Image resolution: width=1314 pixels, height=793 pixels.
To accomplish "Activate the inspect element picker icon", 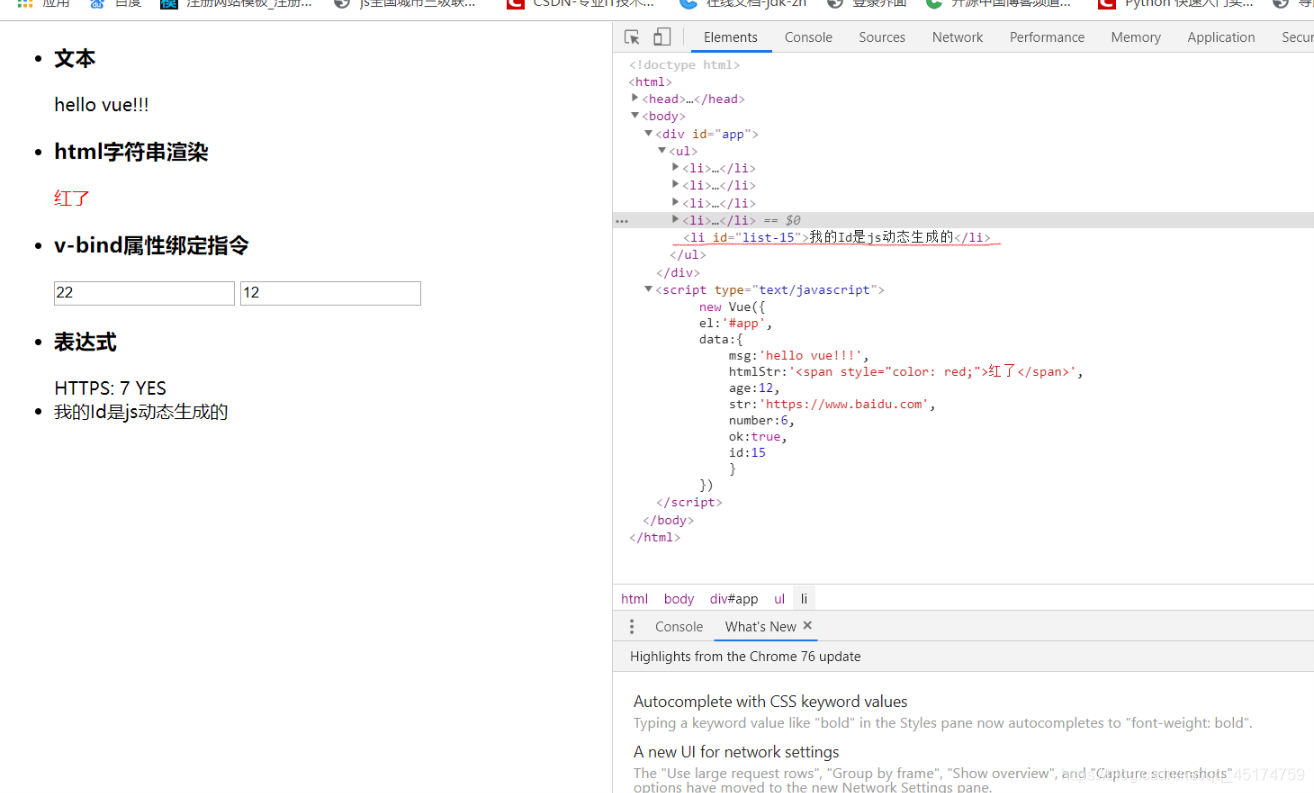I will click(x=632, y=37).
